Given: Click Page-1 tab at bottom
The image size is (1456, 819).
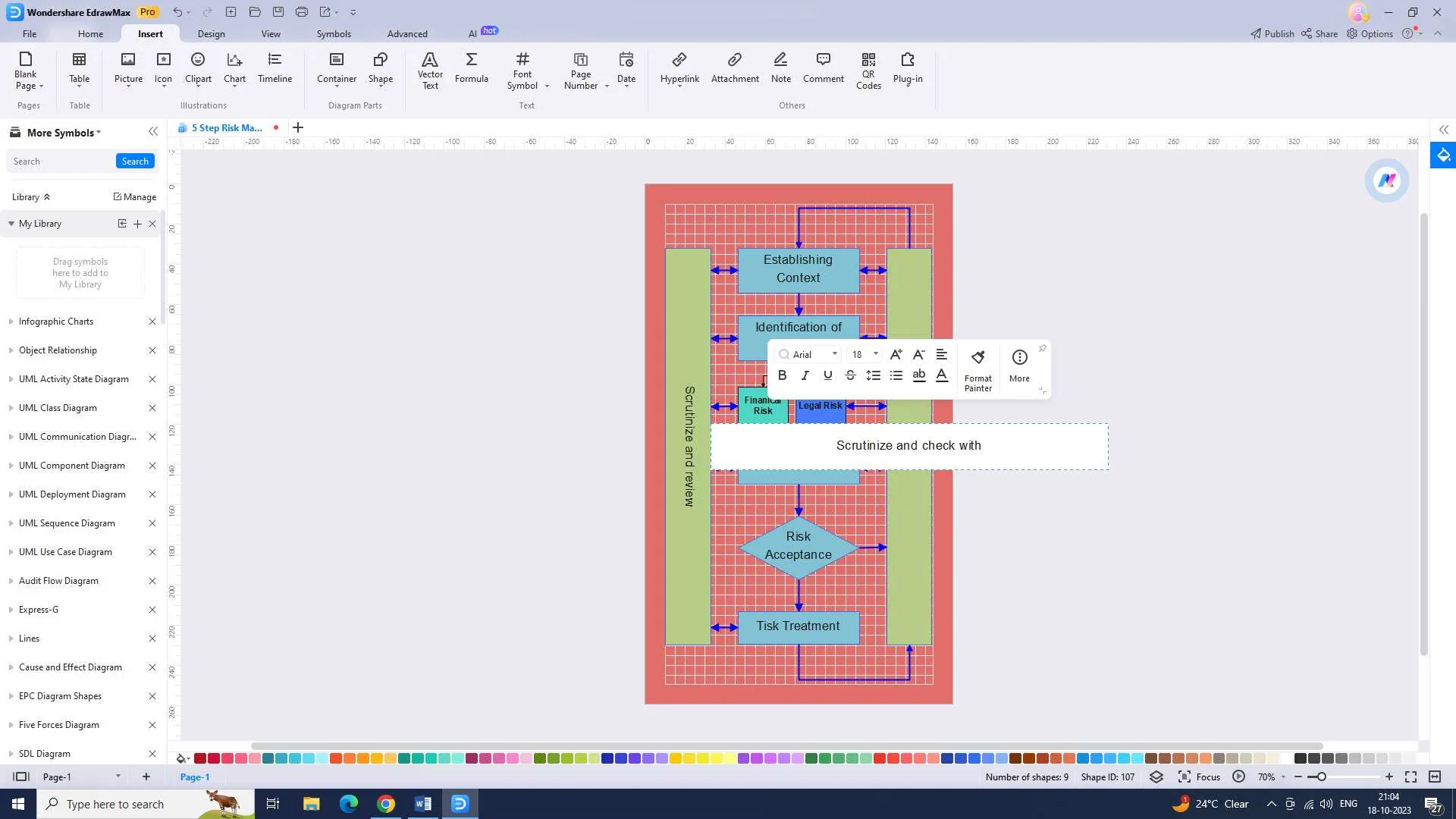Looking at the screenshot, I should click(x=195, y=777).
